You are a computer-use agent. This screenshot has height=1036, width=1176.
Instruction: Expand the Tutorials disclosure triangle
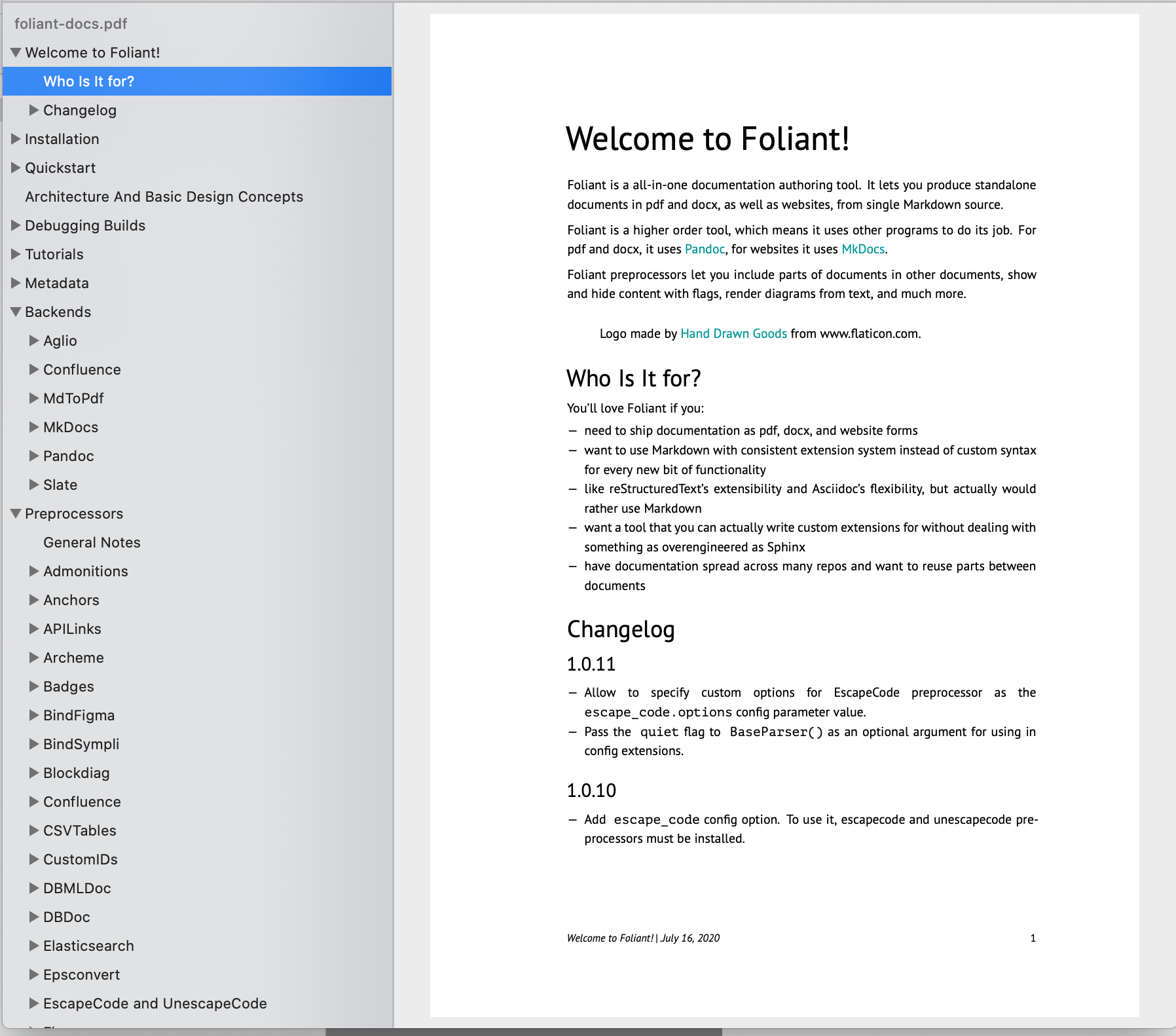(16, 254)
